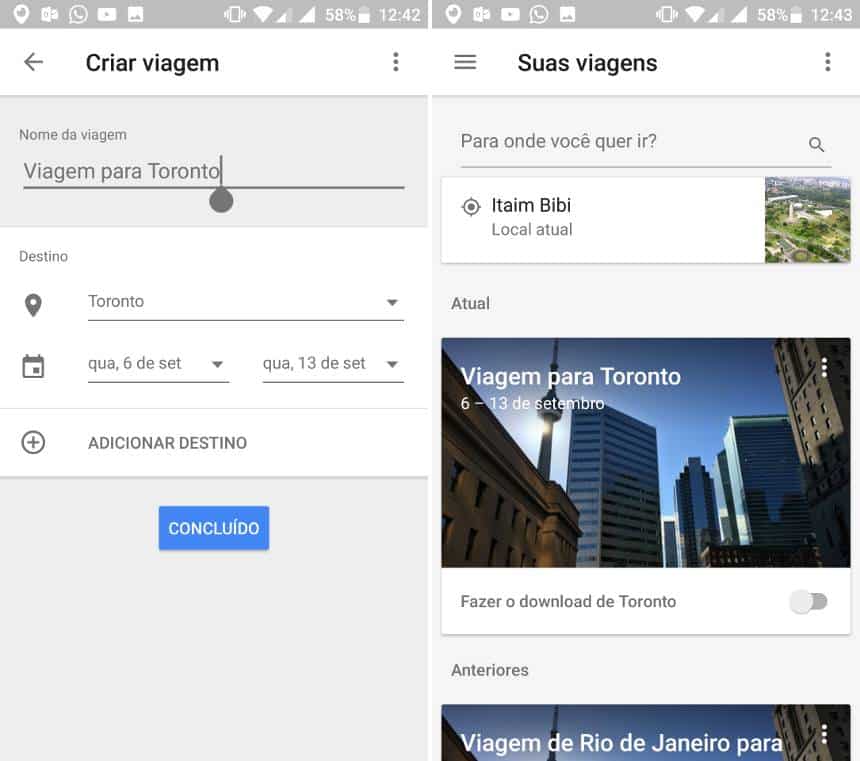Tap the Atual section heading
This screenshot has width=860, height=761.
pyautogui.click(x=470, y=303)
